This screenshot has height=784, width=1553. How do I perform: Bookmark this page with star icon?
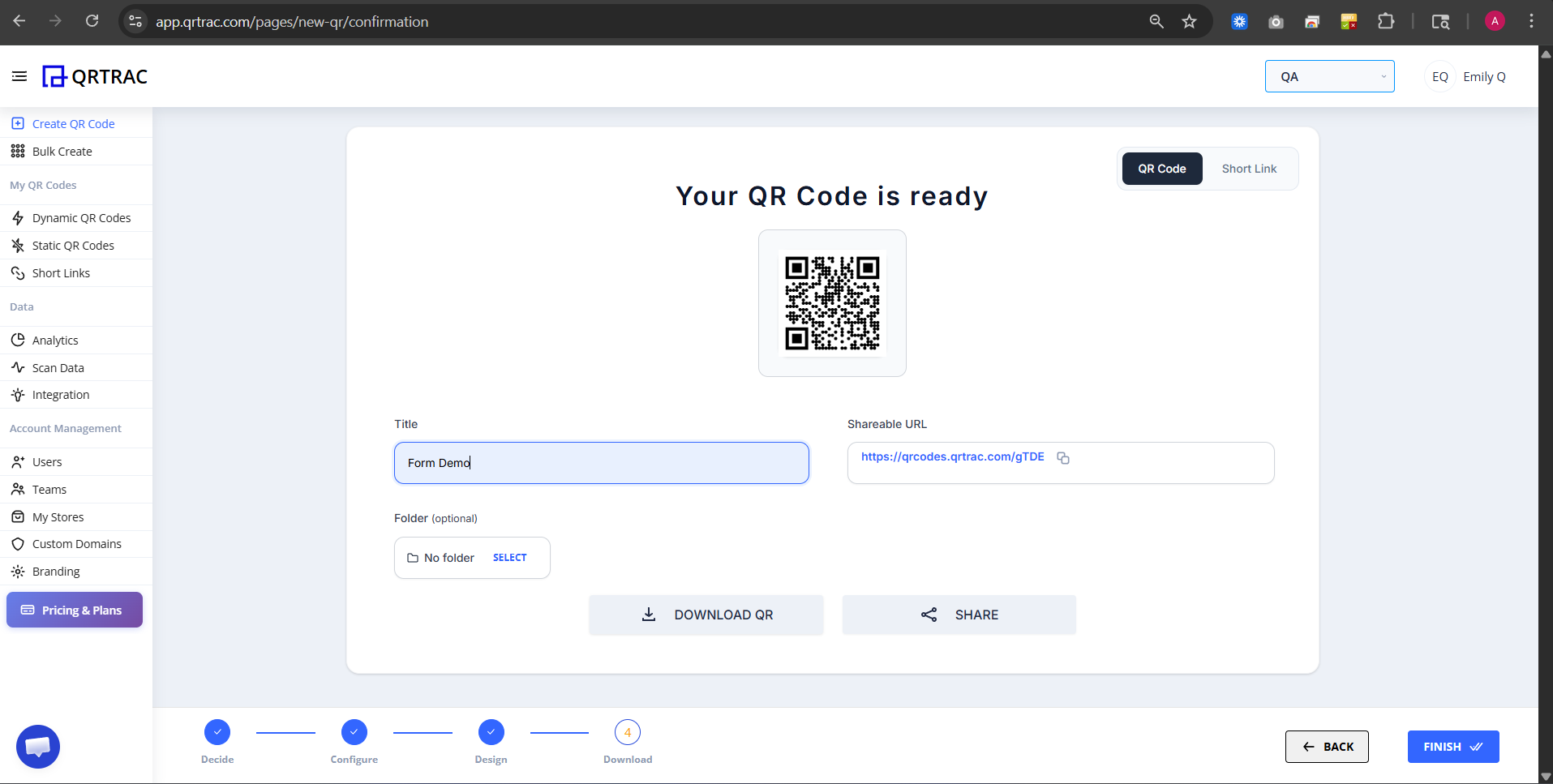pyautogui.click(x=1189, y=22)
